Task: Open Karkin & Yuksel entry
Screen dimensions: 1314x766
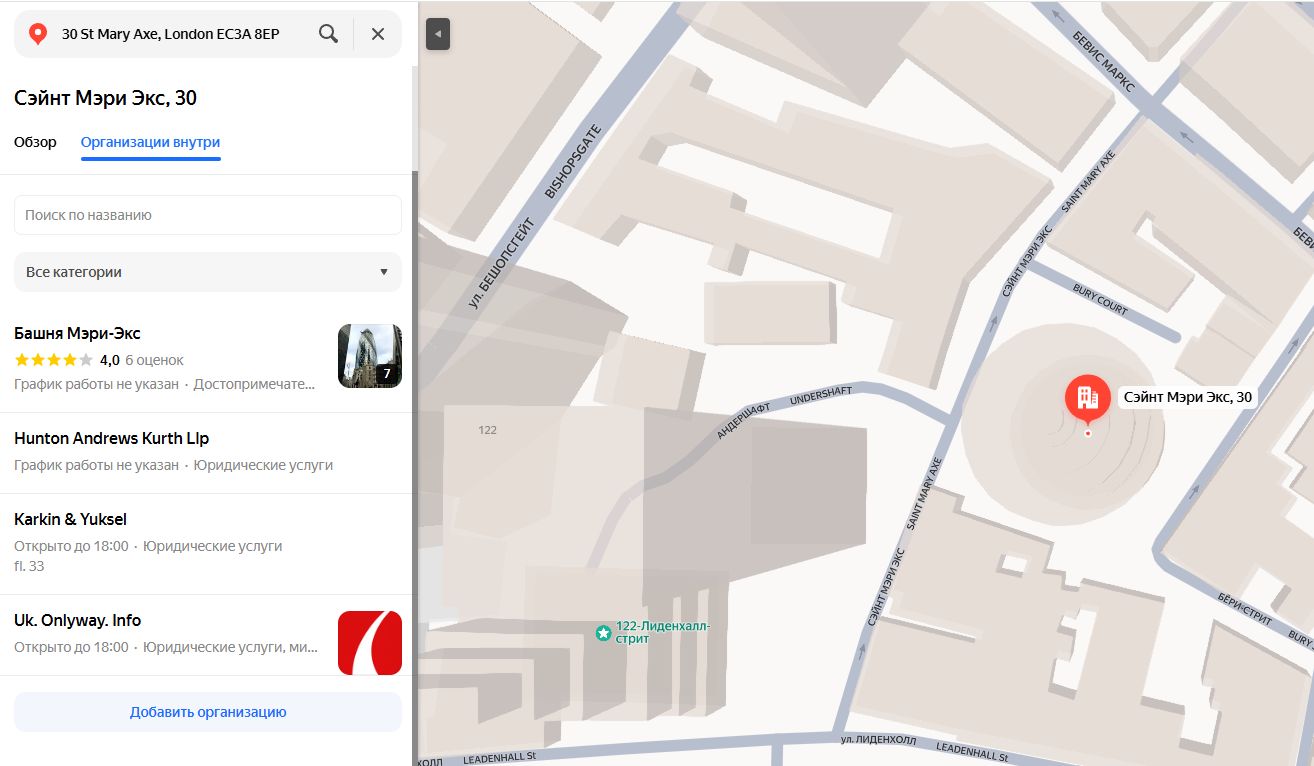Action: [208, 544]
